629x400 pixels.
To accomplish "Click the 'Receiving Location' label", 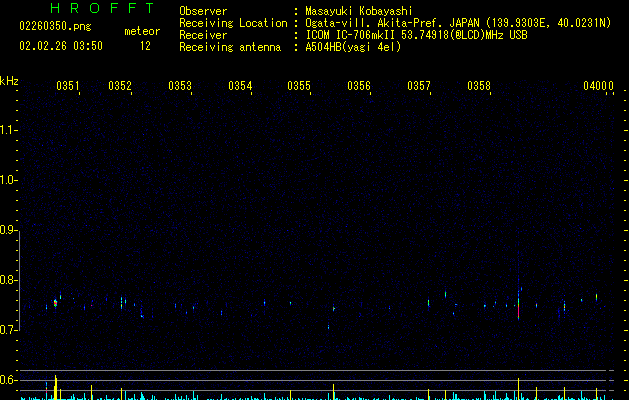I will [233, 23].
